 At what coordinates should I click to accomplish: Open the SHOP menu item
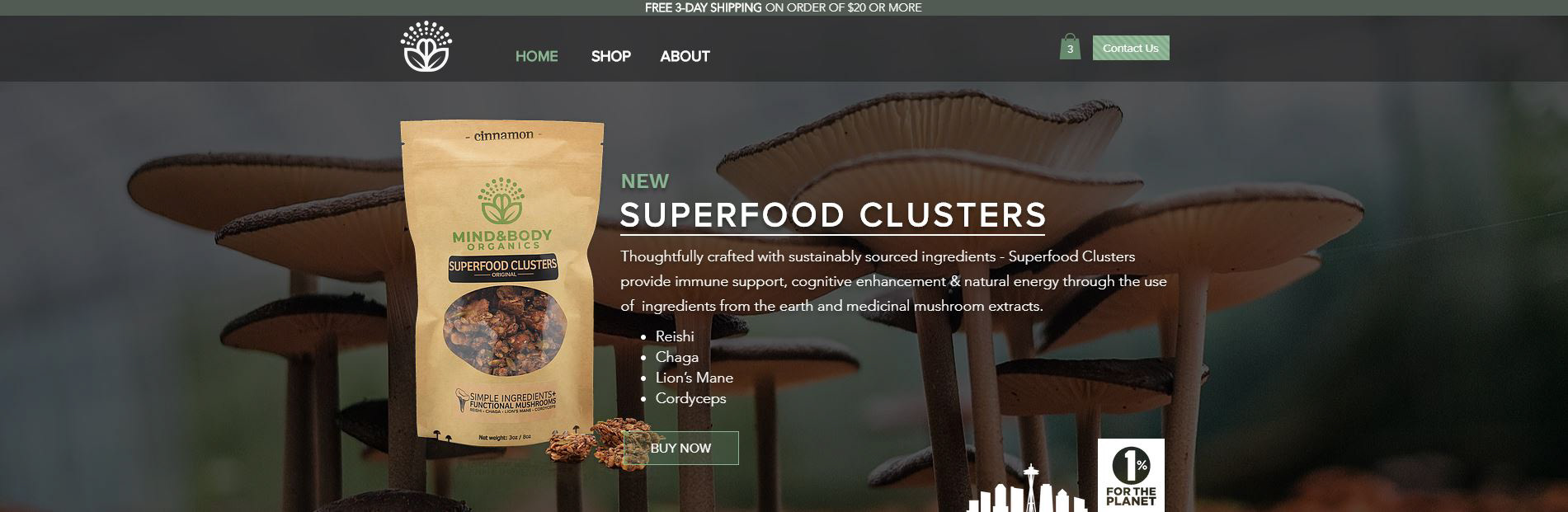pos(611,56)
